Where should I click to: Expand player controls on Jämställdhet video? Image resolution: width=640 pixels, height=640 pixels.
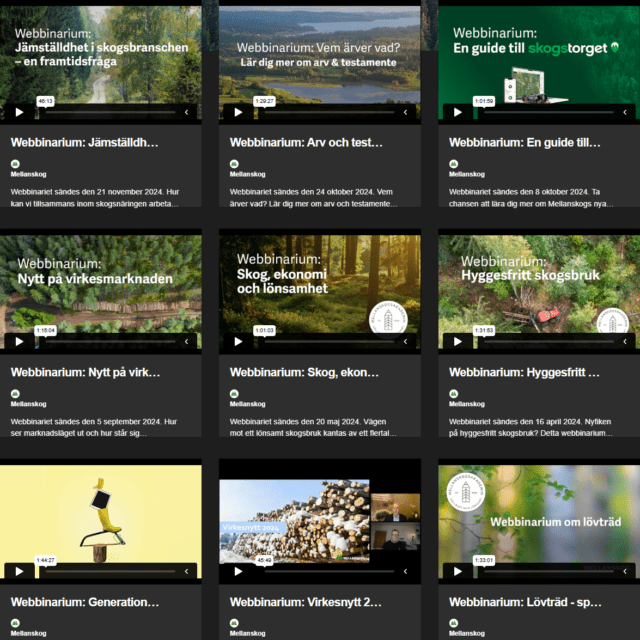(187, 112)
